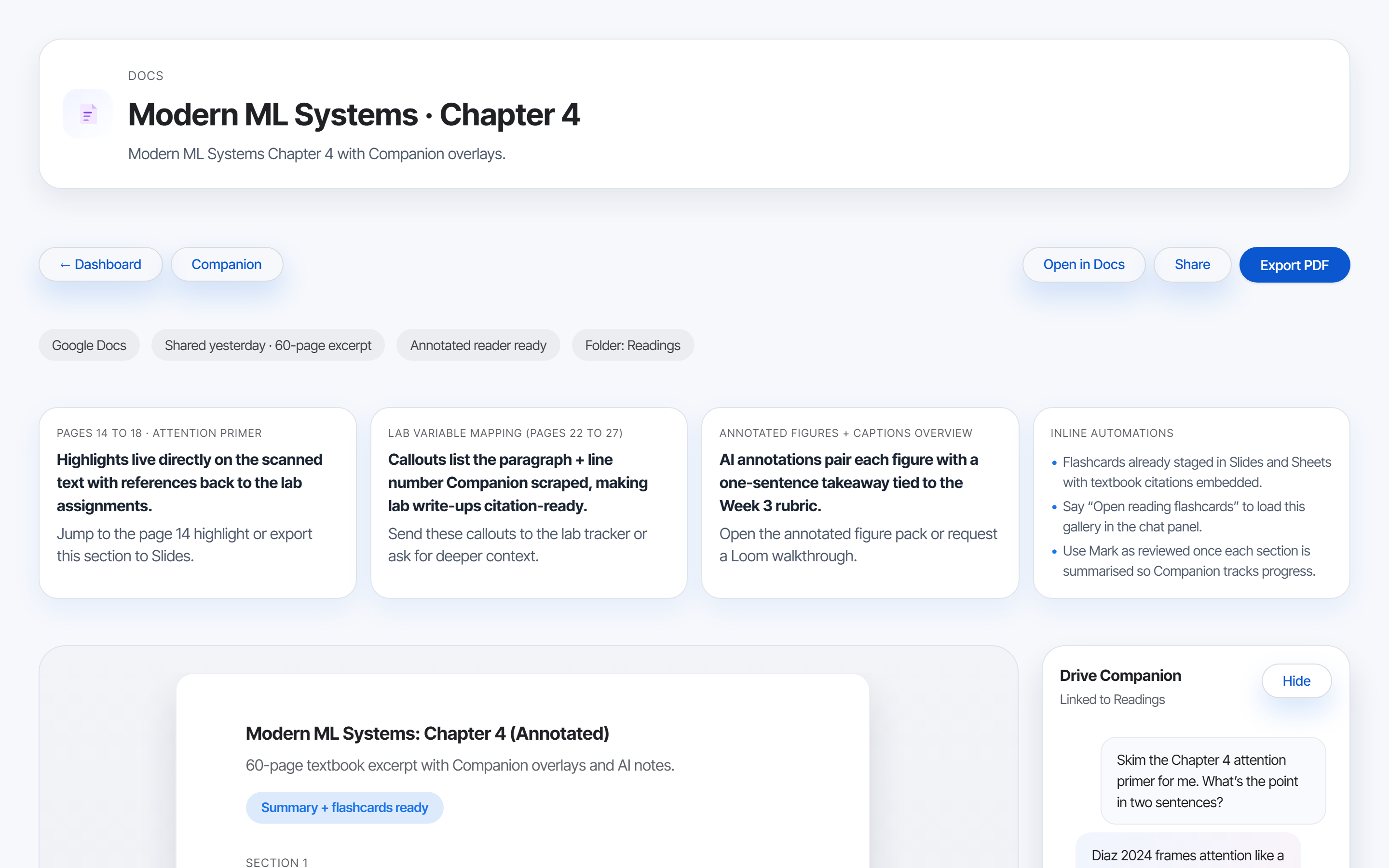Click "Send these callouts to the lab tracker" text
Screen dimensions: 1389x868
(x=517, y=545)
